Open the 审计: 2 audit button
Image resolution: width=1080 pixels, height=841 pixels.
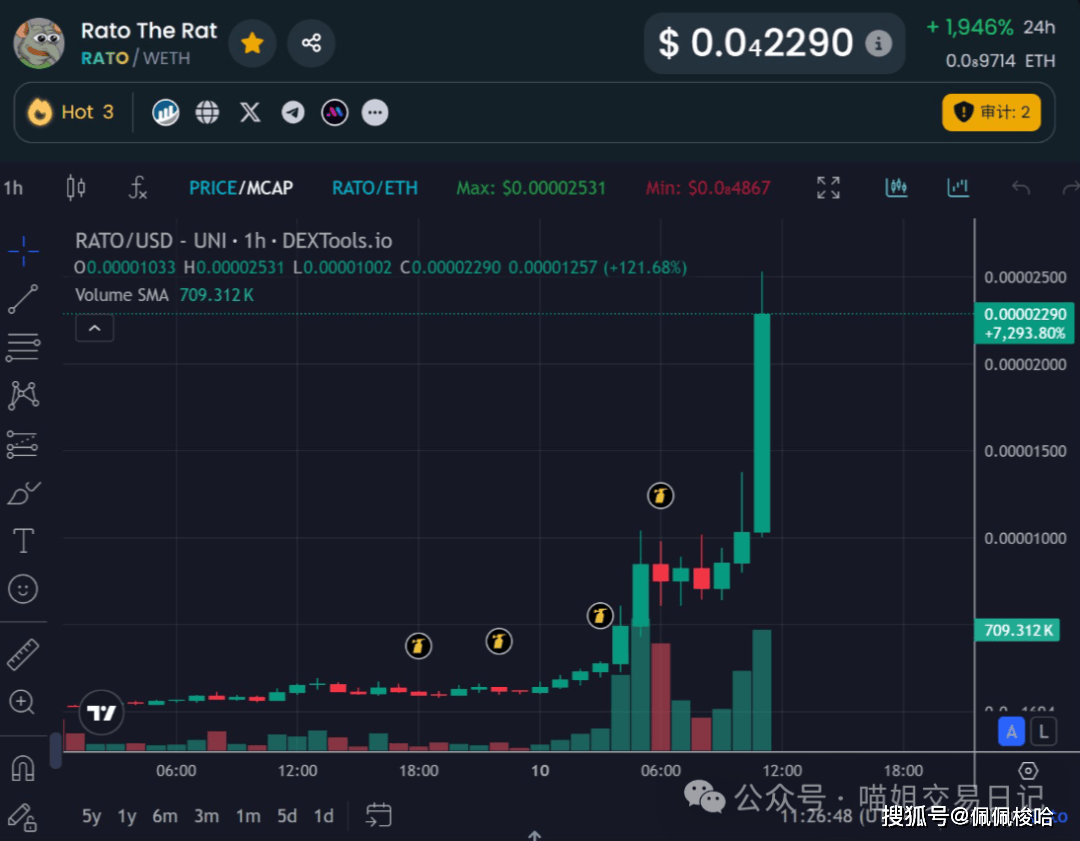coord(991,112)
